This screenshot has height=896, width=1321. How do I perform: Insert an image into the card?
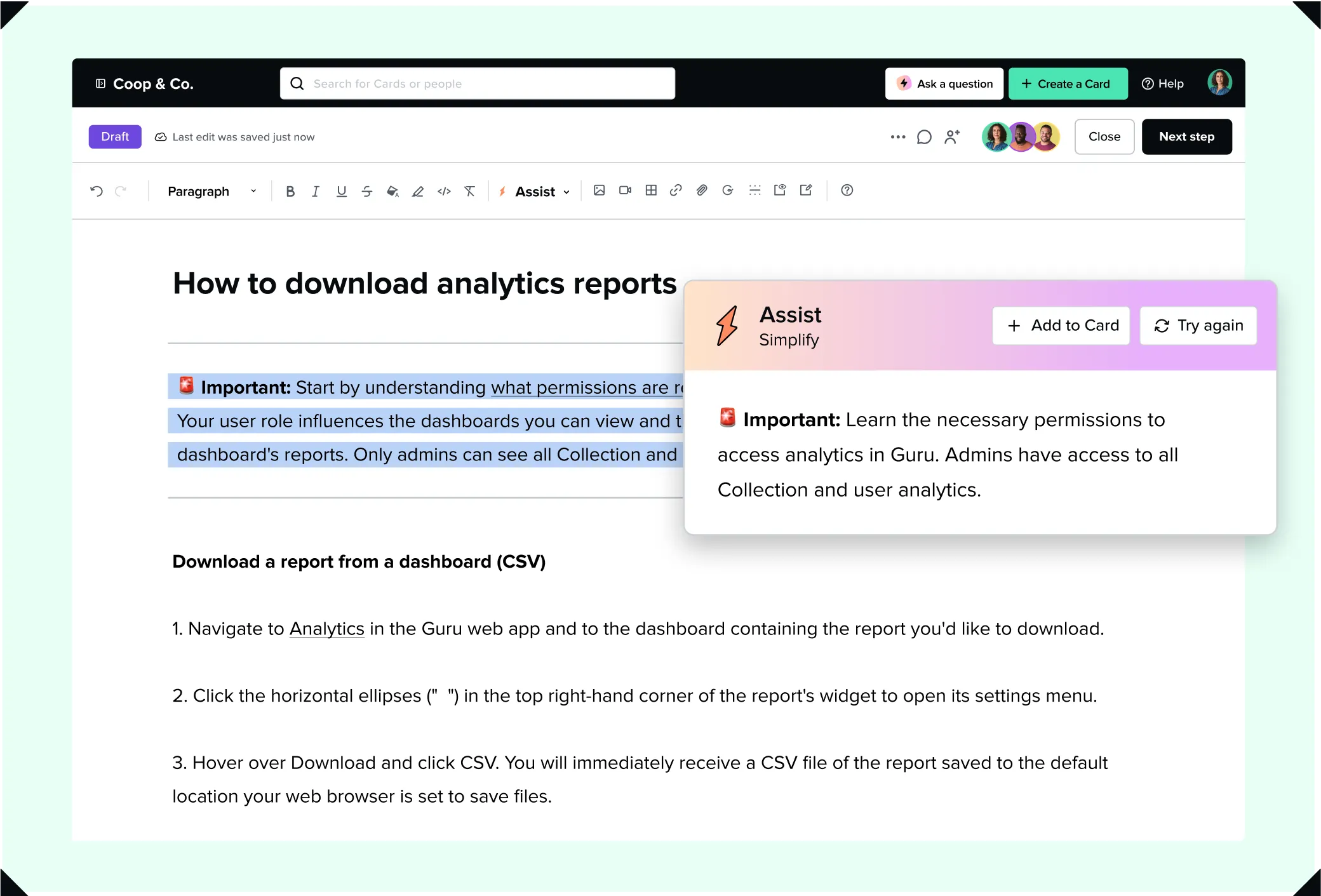(x=600, y=191)
